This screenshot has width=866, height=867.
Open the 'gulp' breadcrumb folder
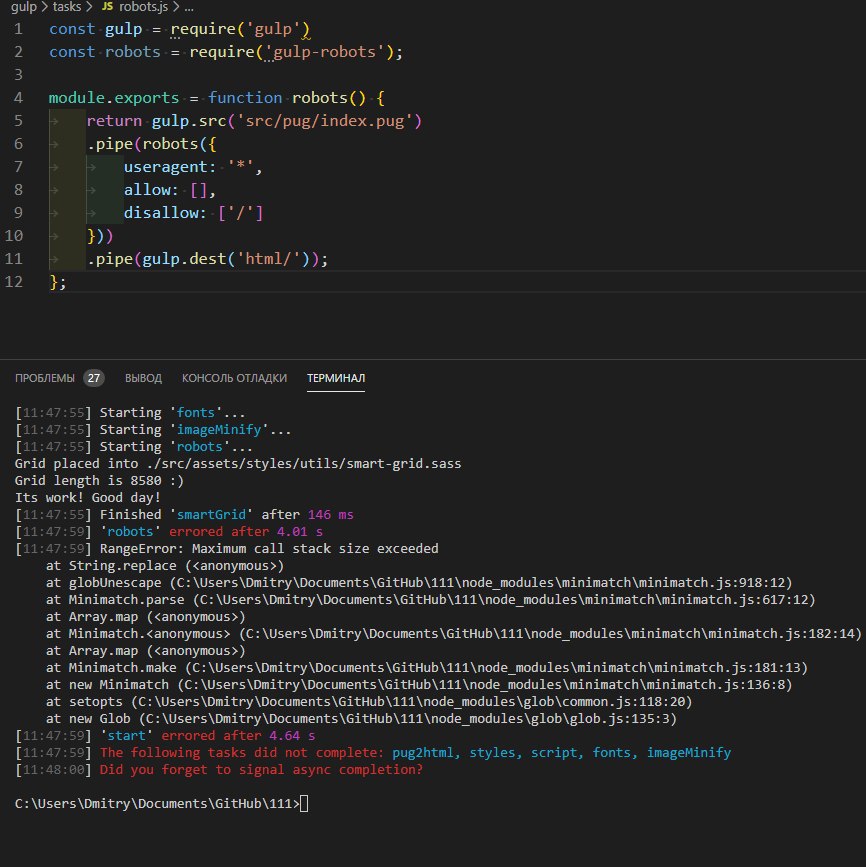point(24,7)
